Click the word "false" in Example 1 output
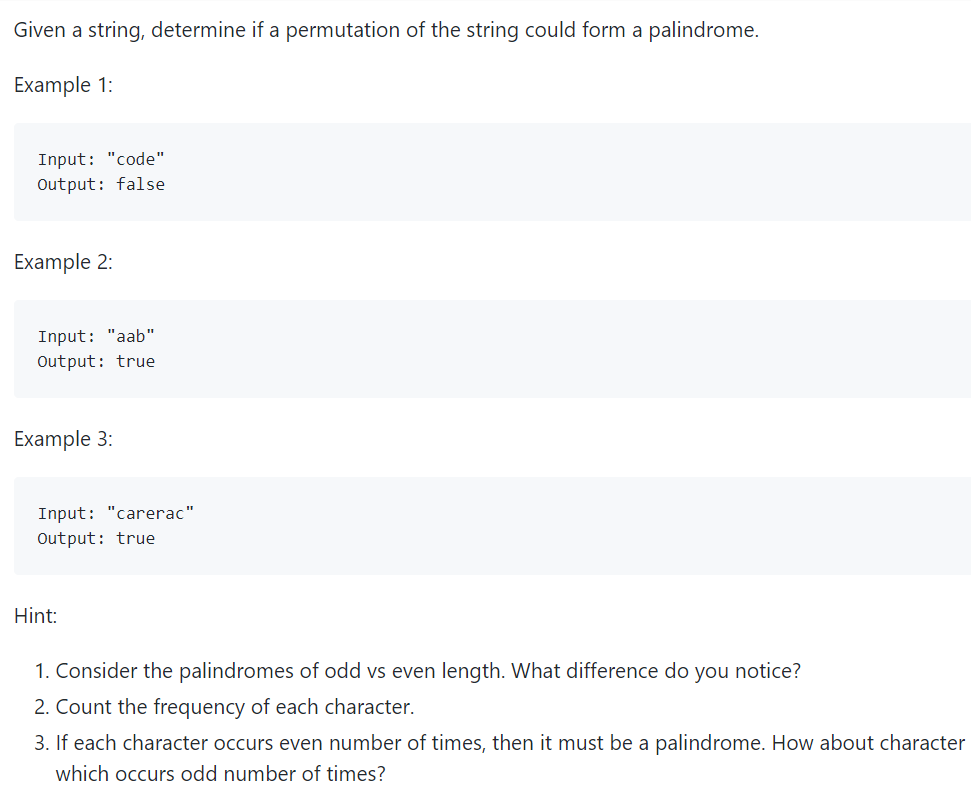 point(141,184)
